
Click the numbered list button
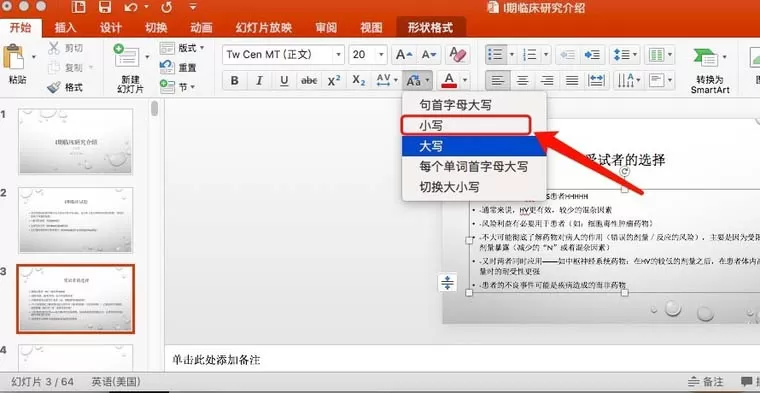pos(529,54)
